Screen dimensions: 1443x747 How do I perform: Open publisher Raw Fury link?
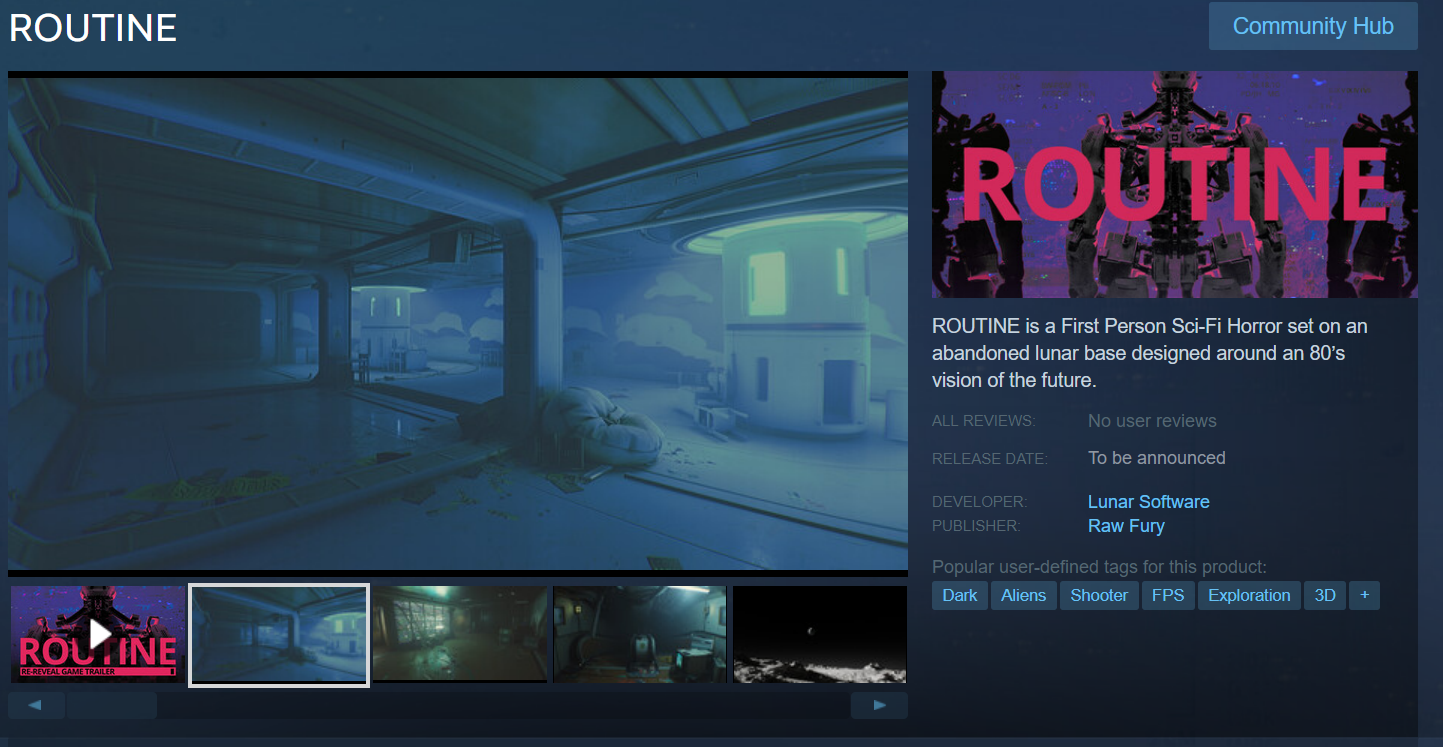[1126, 526]
